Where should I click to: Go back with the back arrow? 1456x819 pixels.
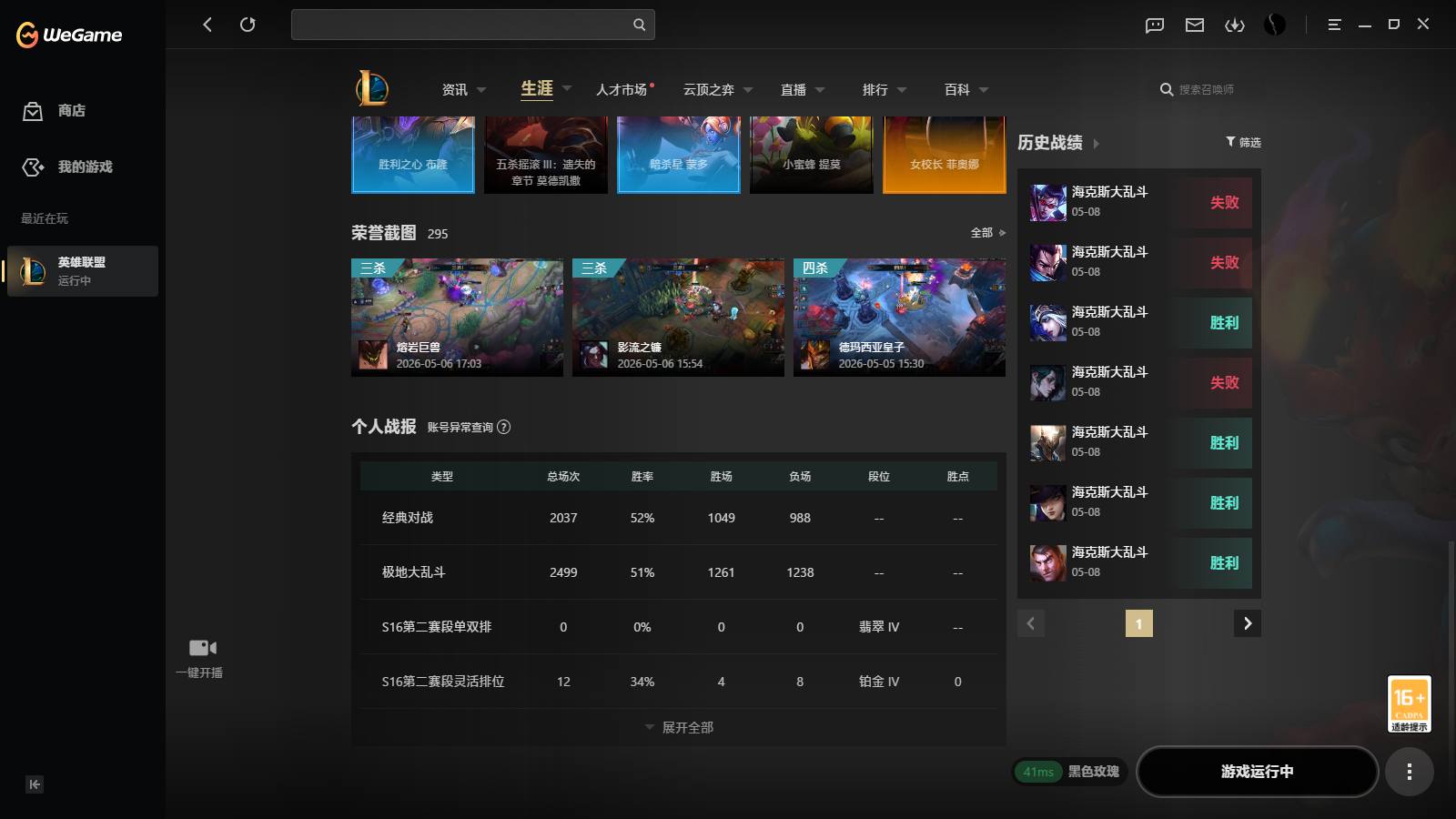(207, 25)
